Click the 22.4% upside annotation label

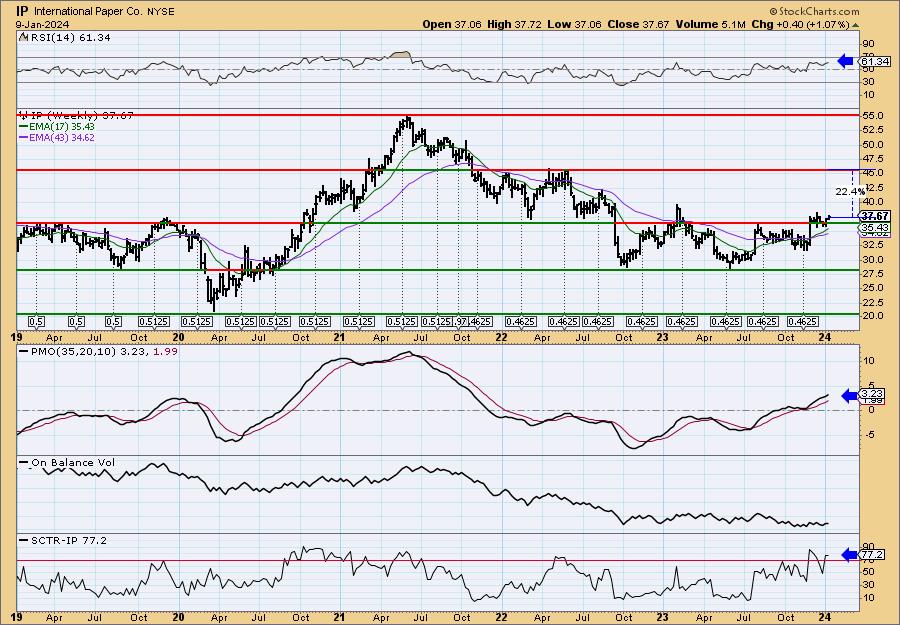coord(850,191)
